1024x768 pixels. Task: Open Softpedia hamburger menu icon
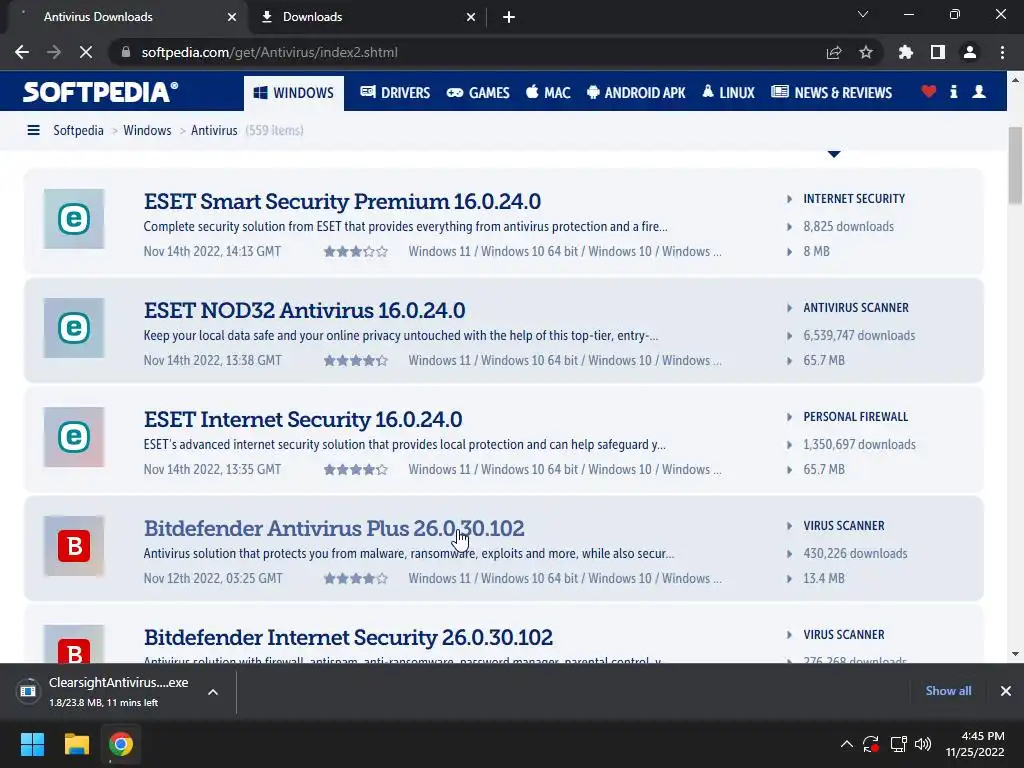click(33, 130)
